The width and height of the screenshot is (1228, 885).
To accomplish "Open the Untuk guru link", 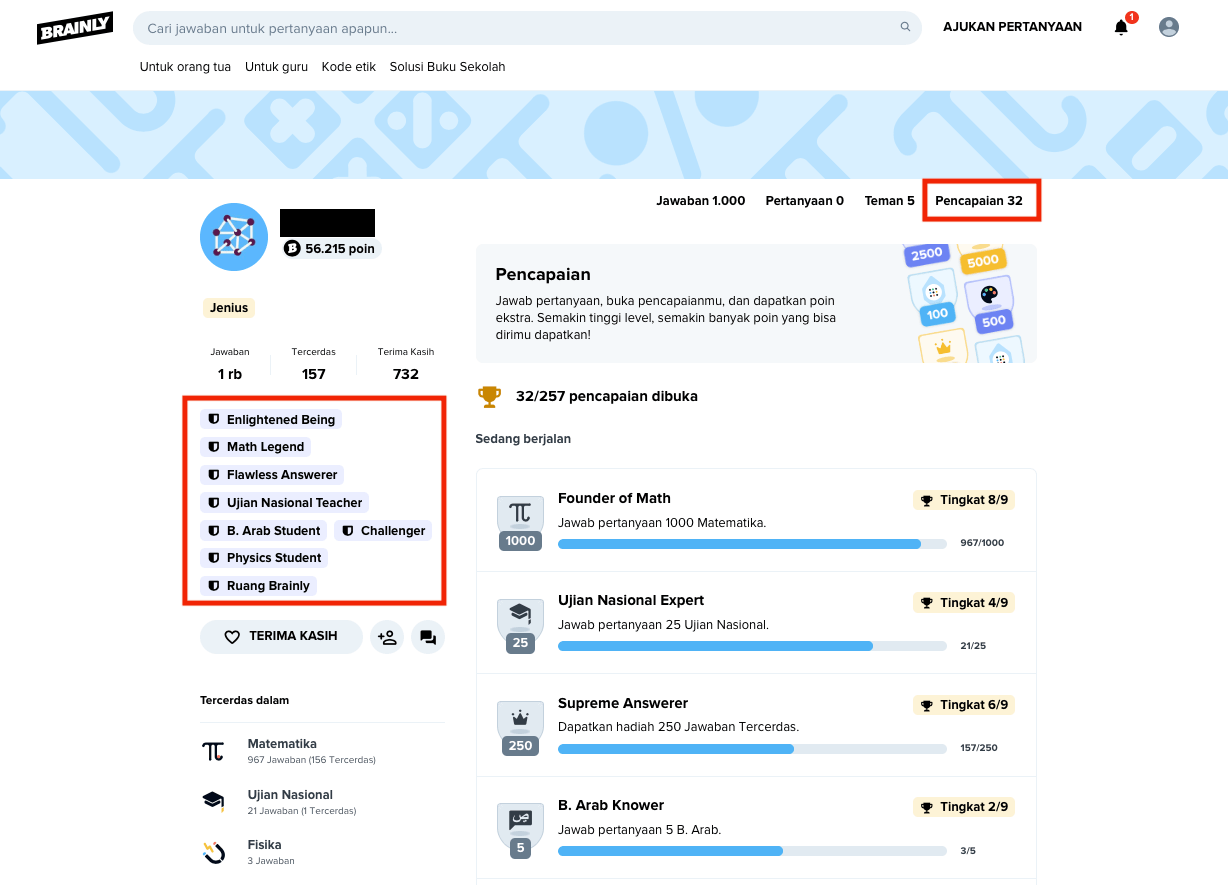I will click(x=276, y=67).
